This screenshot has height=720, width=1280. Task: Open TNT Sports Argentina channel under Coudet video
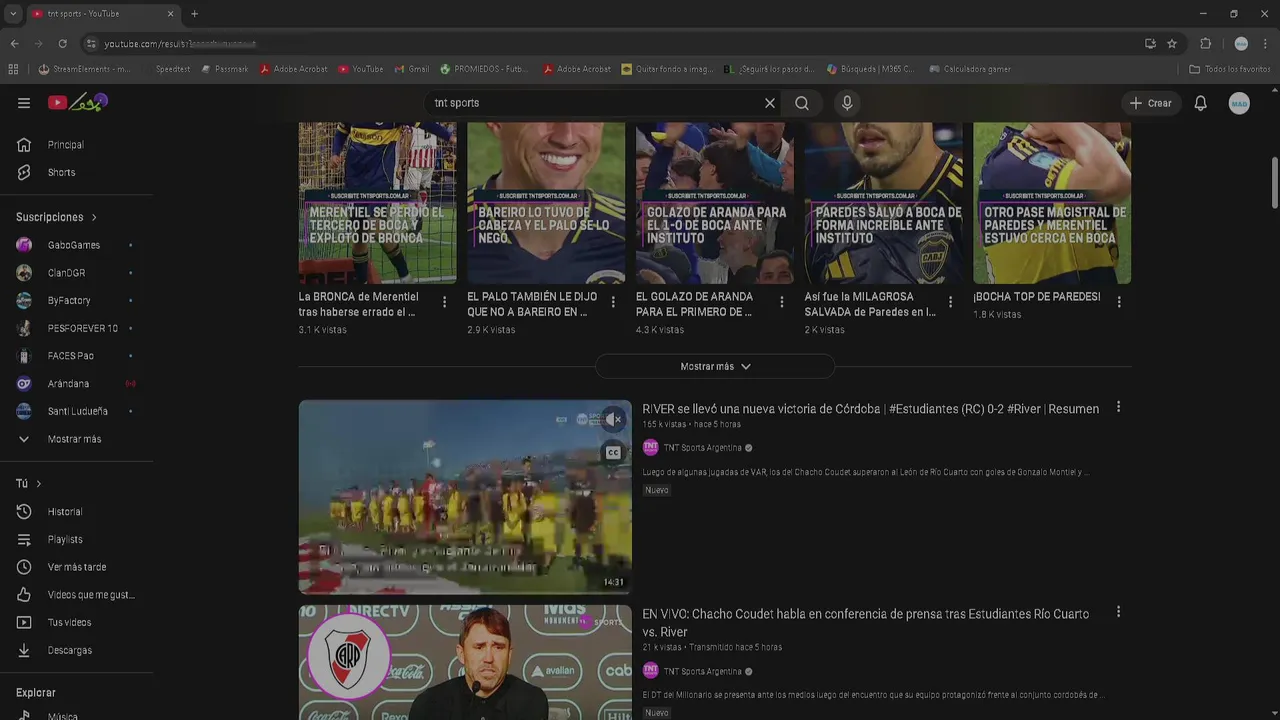click(x=702, y=671)
